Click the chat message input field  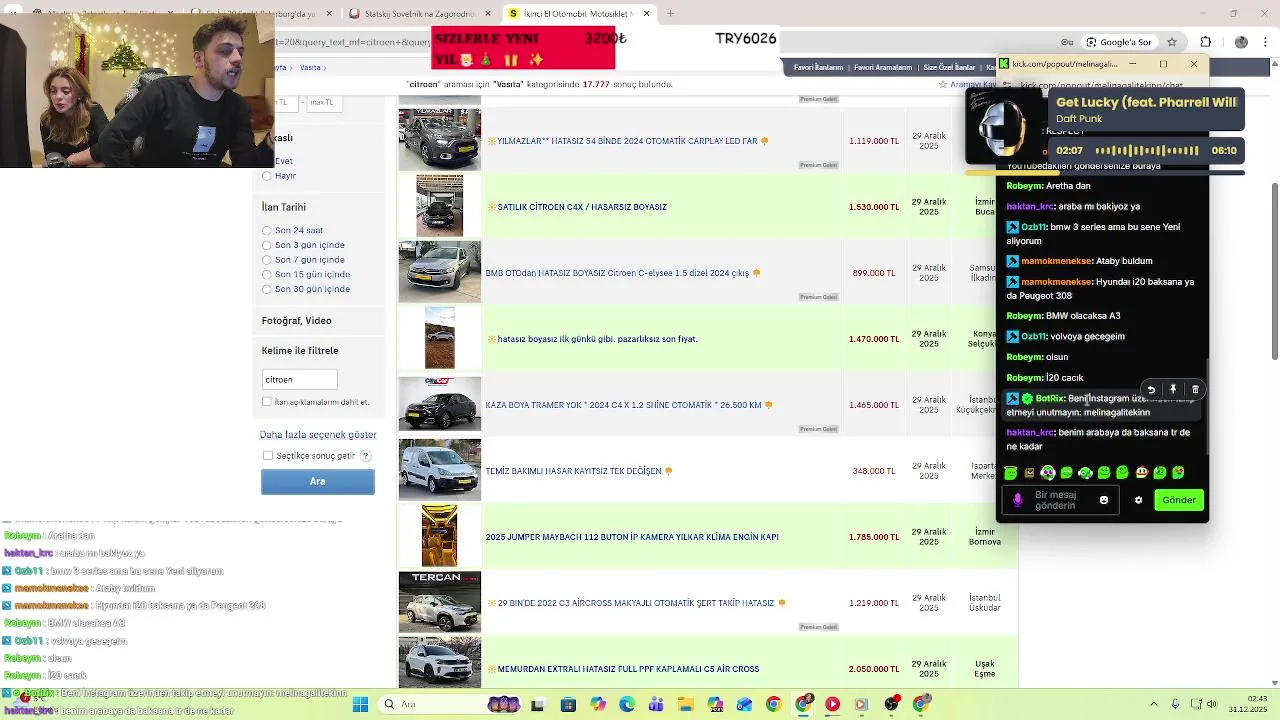tap(1060, 500)
